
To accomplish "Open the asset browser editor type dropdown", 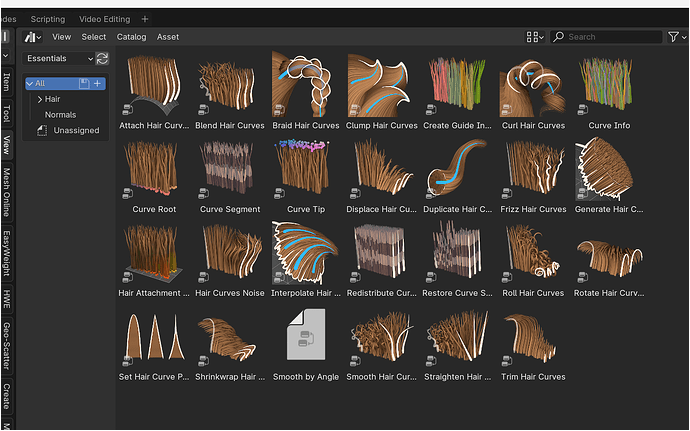I will [33, 37].
